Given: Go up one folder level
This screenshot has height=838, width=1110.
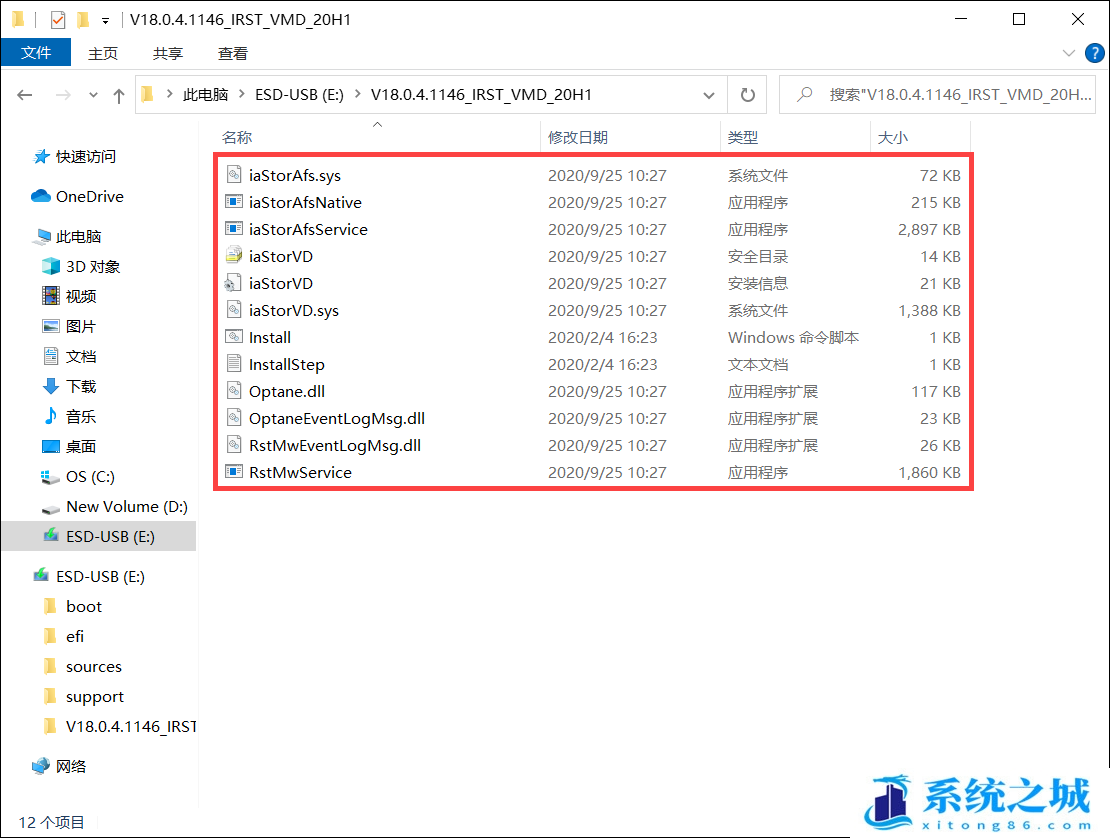Looking at the screenshot, I should tap(119, 95).
